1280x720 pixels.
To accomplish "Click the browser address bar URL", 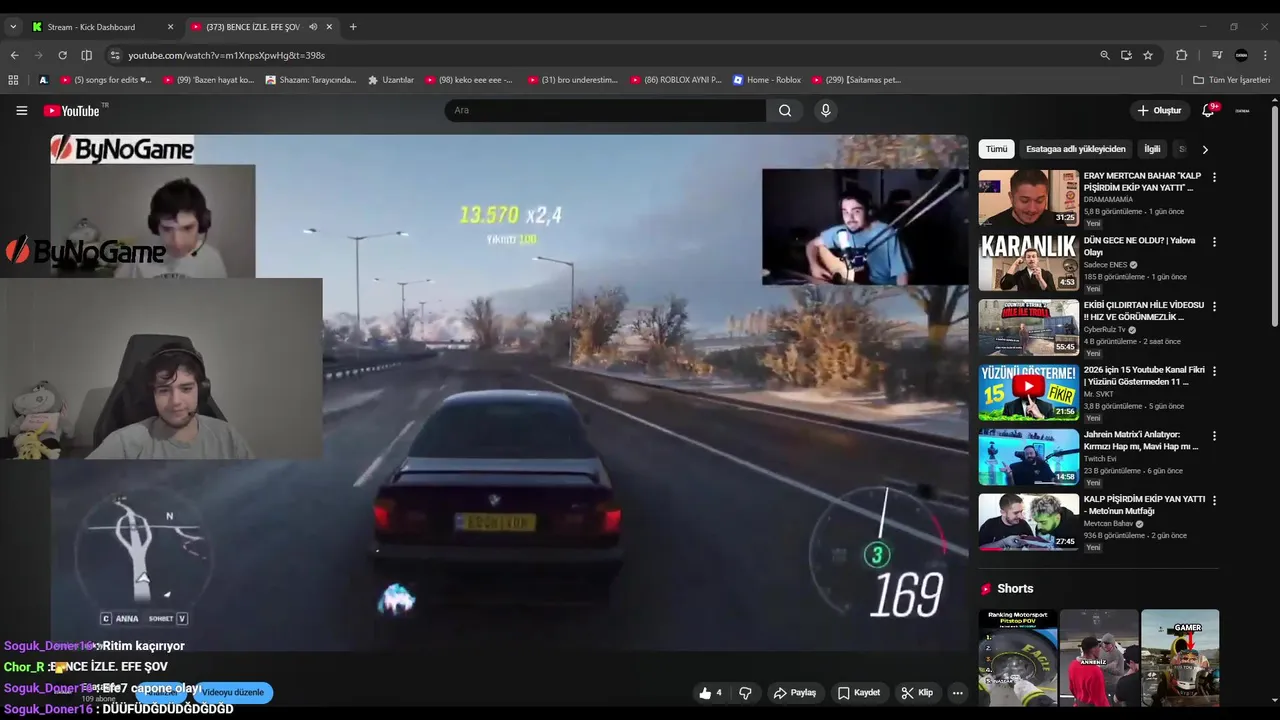I will (x=227, y=55).
